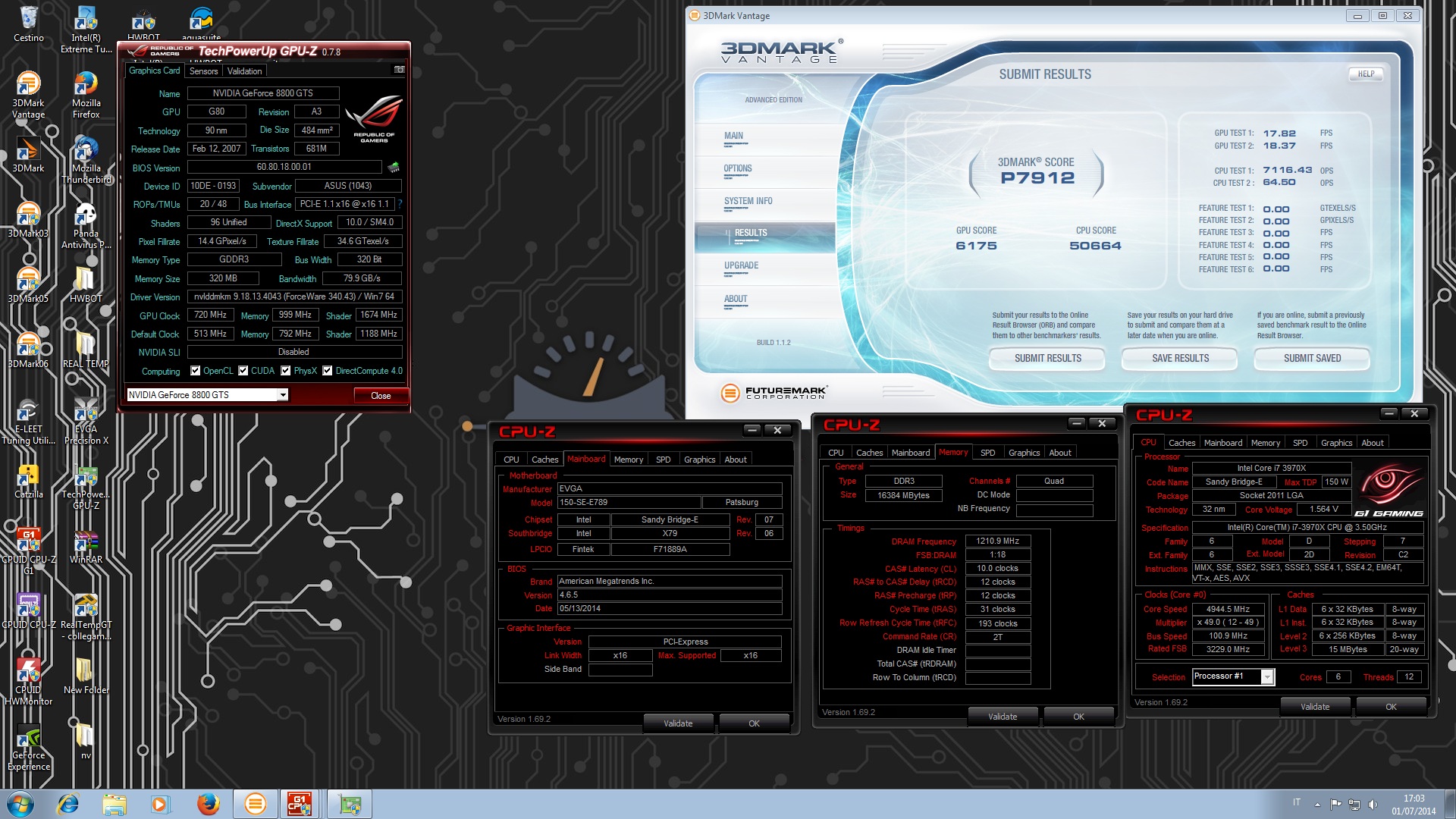Open E-LEET Tuning Utility shortcut

pyautogui.click(x=28, y=421)
